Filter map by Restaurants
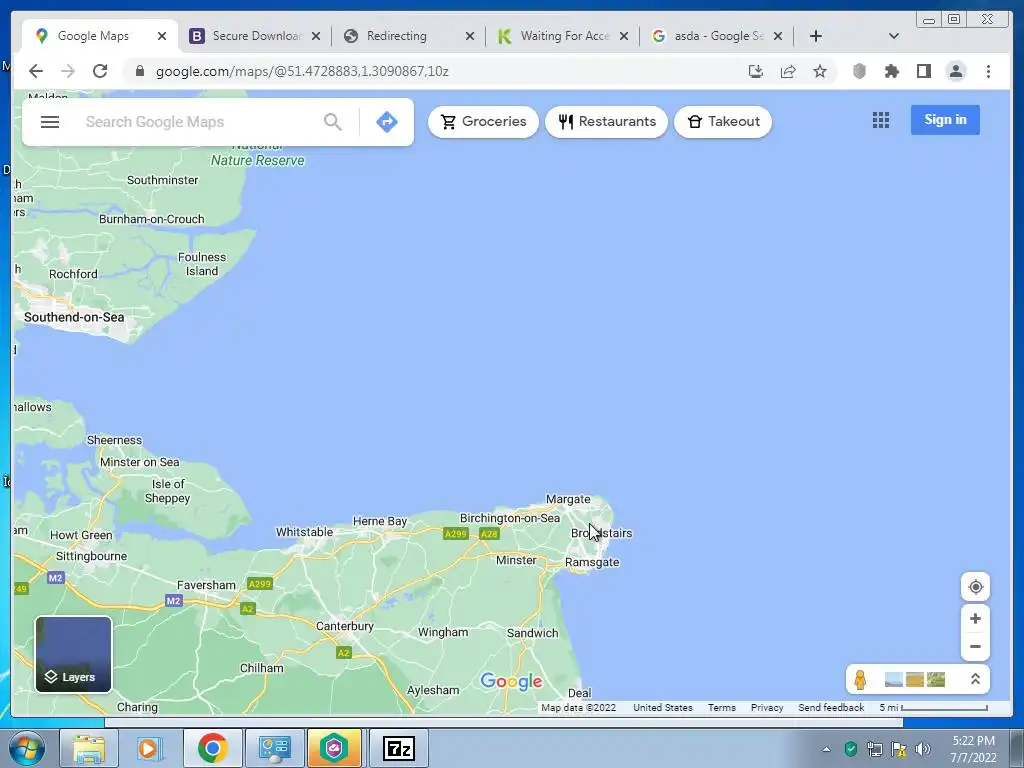The width and height of the screenshot is (1024, 768). [607, 121]
